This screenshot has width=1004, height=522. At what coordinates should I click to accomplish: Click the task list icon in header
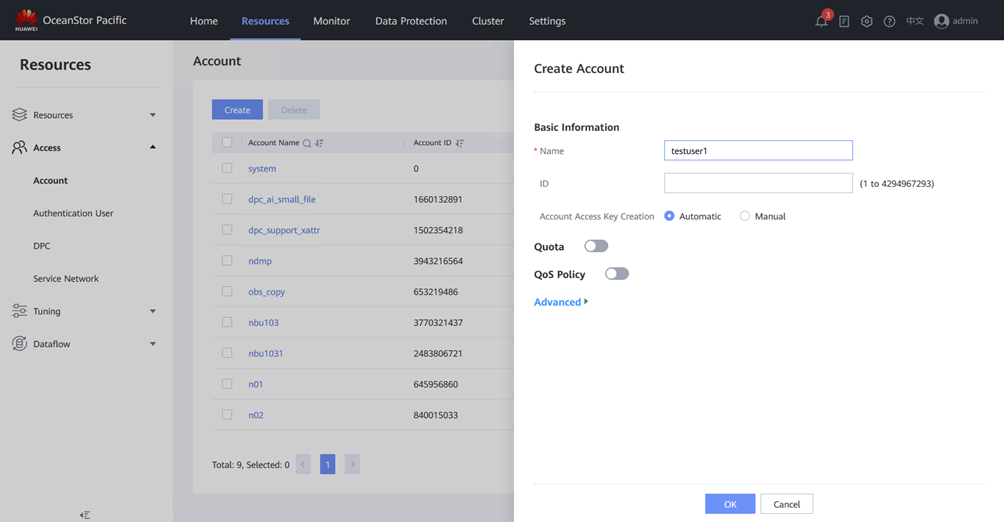pos(844,21)
